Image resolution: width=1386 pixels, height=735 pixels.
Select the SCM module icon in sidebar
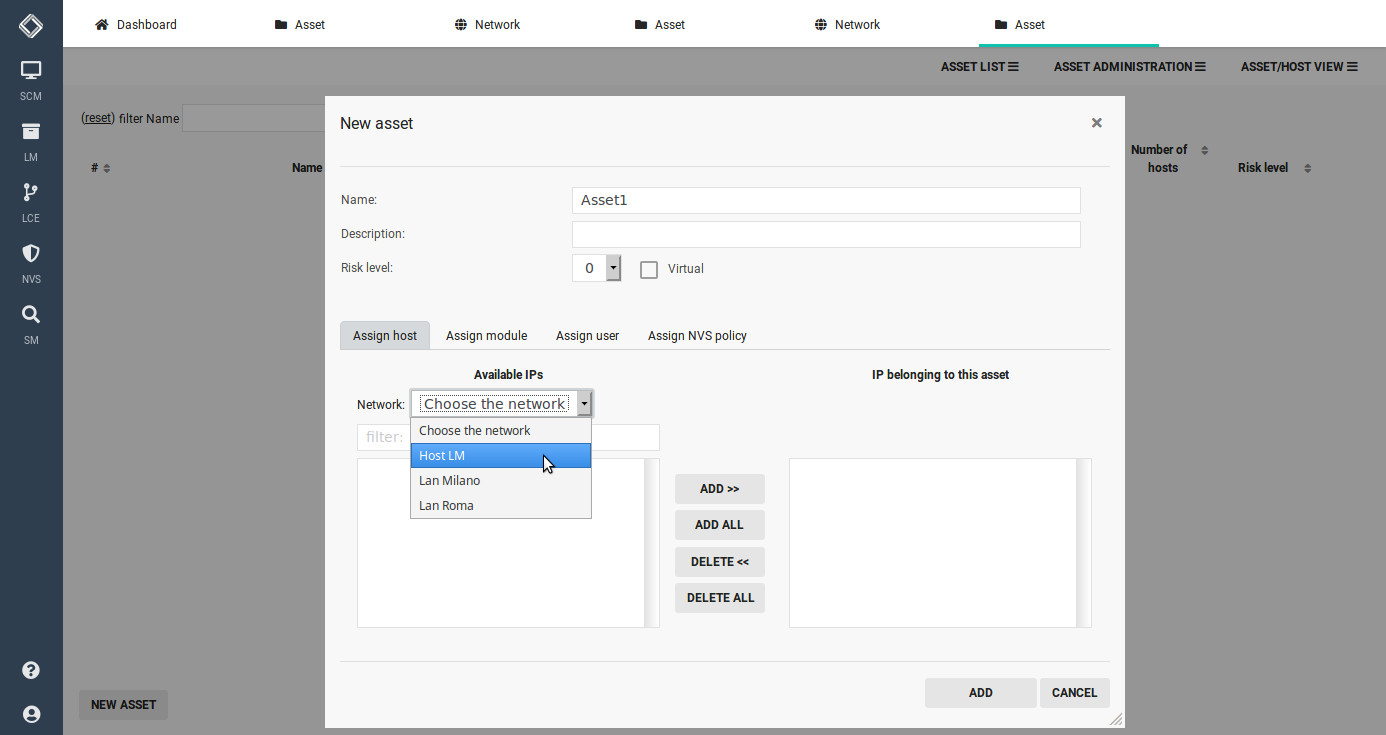31,72
